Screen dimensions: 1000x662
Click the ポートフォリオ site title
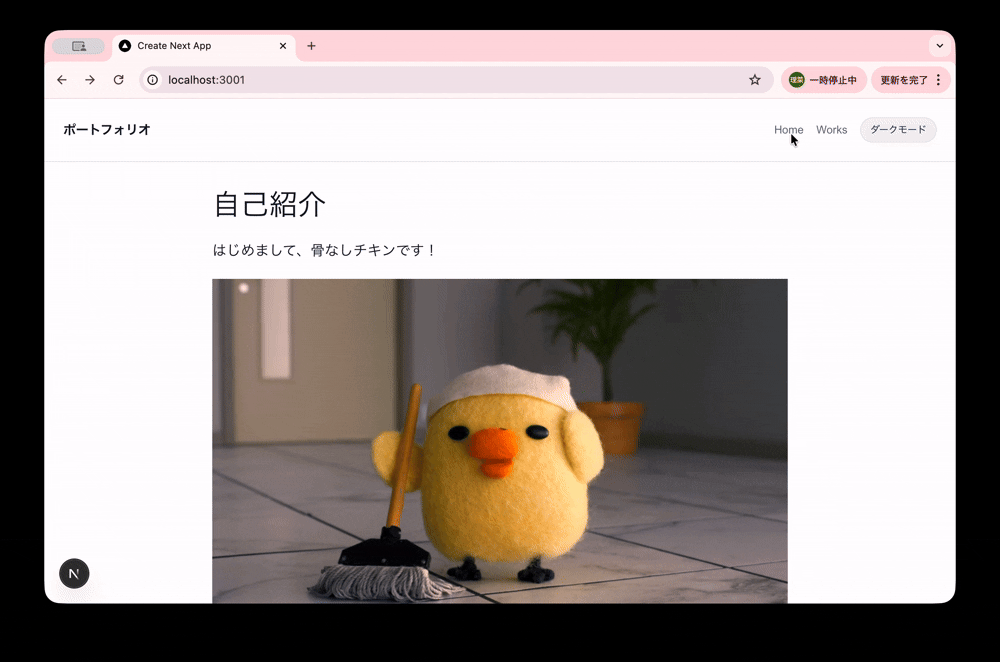click(107, 130)
